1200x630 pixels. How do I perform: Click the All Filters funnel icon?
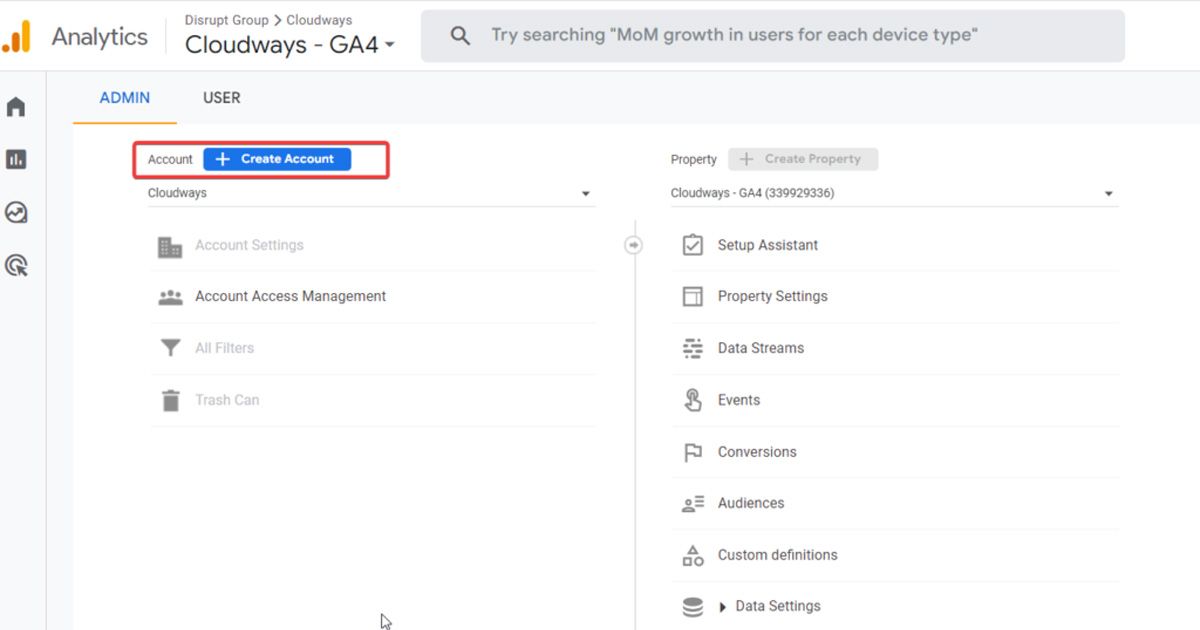(170, 348)
